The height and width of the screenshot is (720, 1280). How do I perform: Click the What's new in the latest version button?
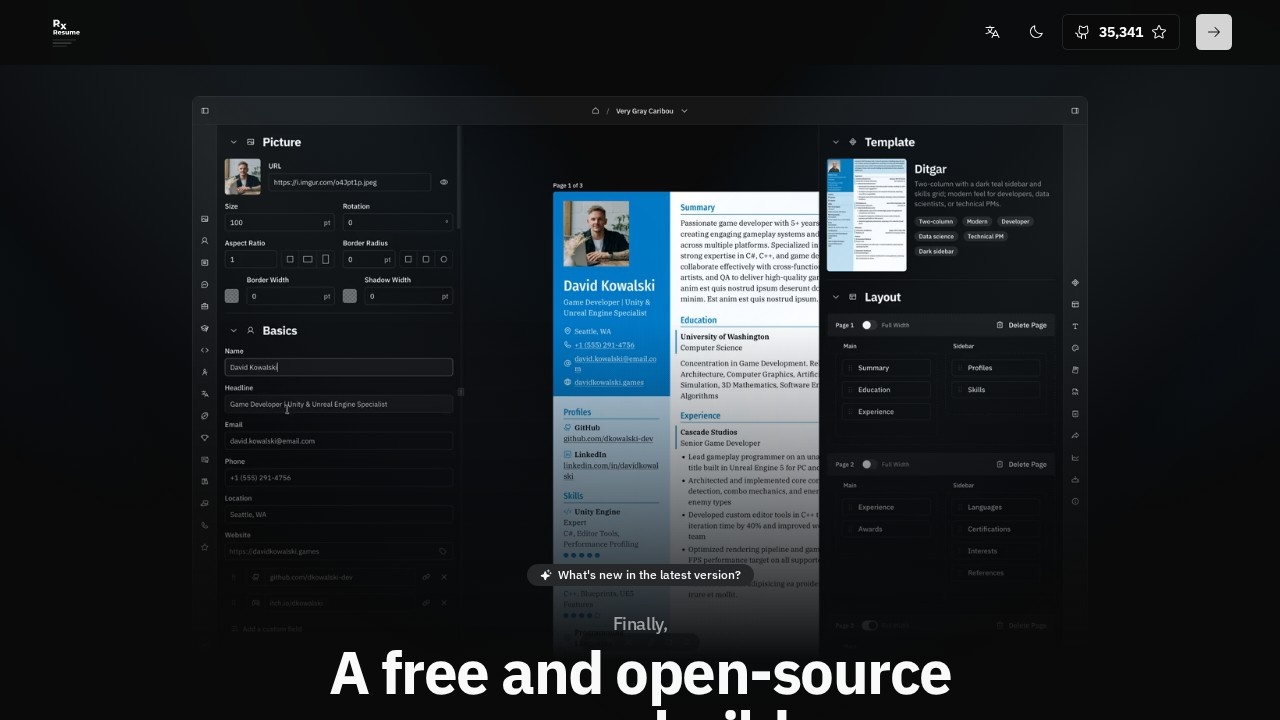[640, 575]
